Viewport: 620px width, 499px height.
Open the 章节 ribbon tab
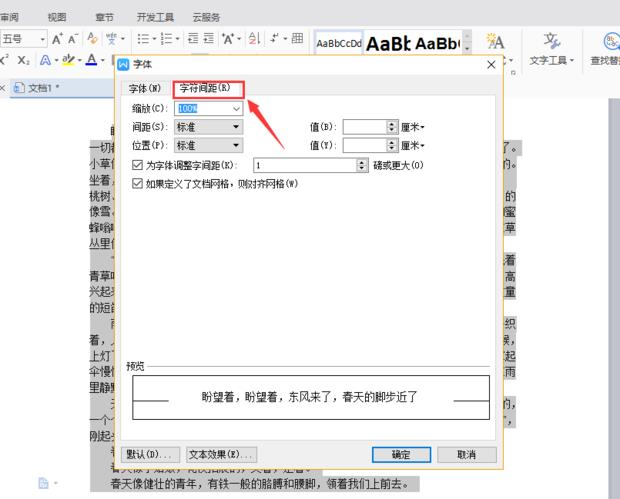(104, 17)
